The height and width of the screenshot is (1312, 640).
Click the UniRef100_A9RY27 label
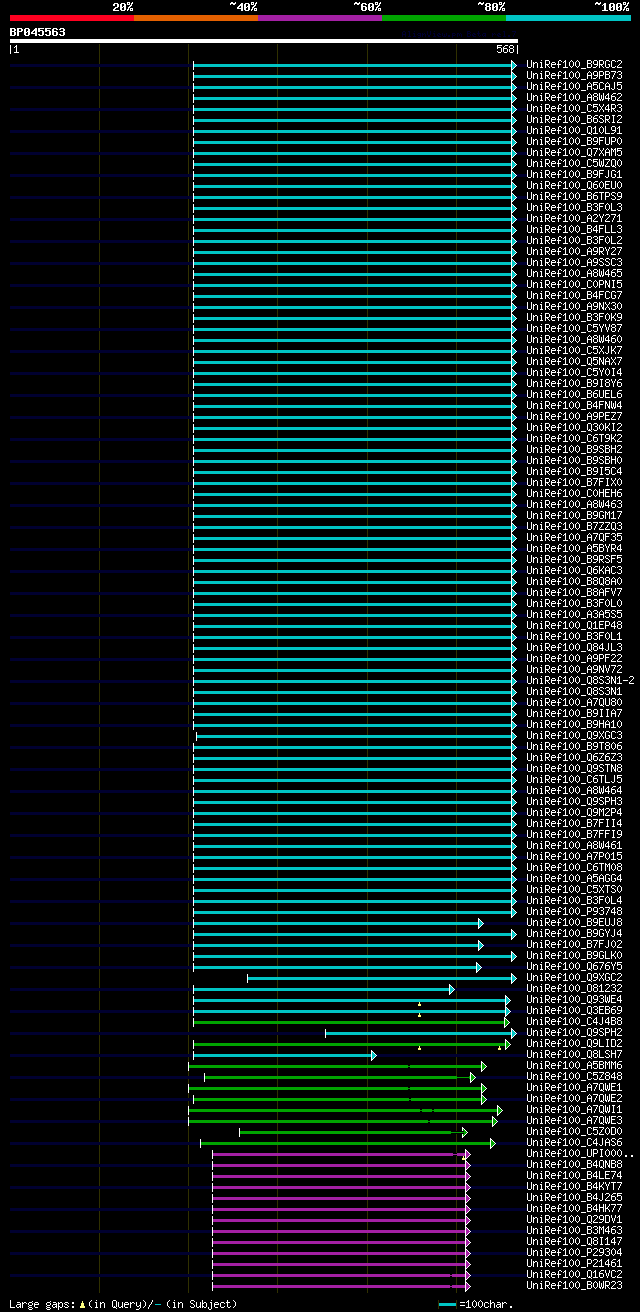[x=574, y=251]
